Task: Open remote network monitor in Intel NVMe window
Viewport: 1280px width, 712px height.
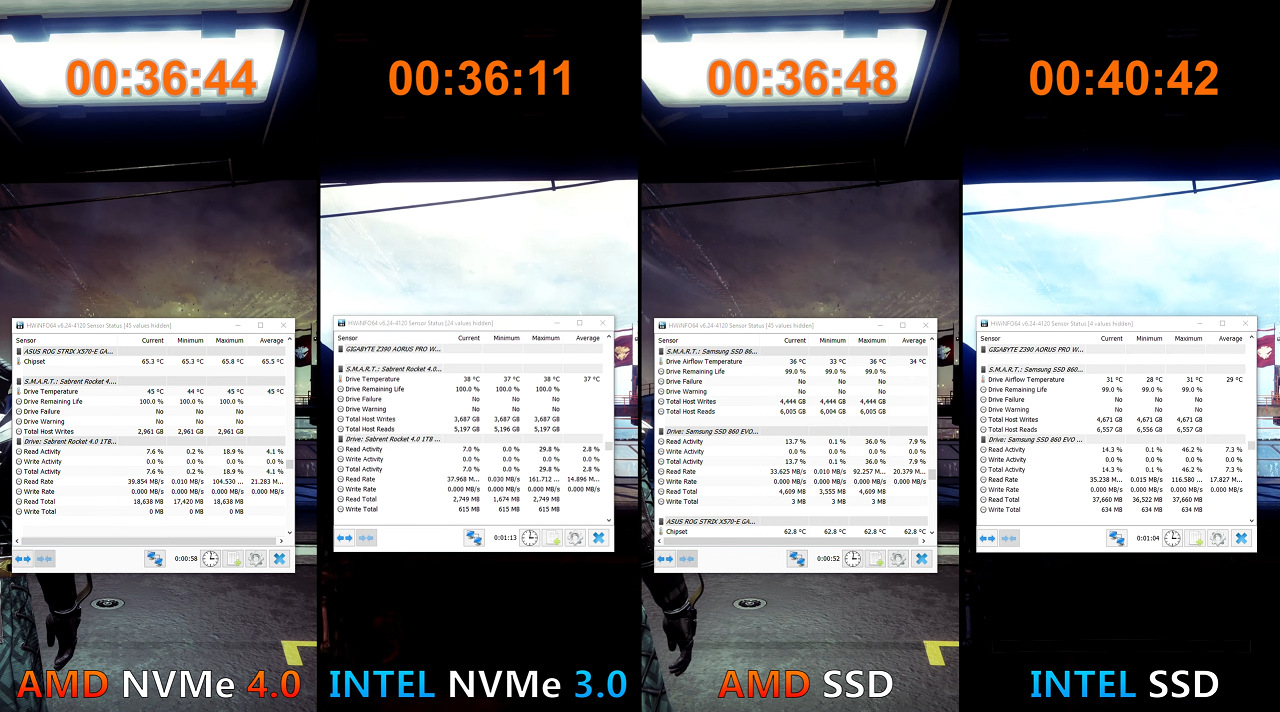Action: point(474,537)
